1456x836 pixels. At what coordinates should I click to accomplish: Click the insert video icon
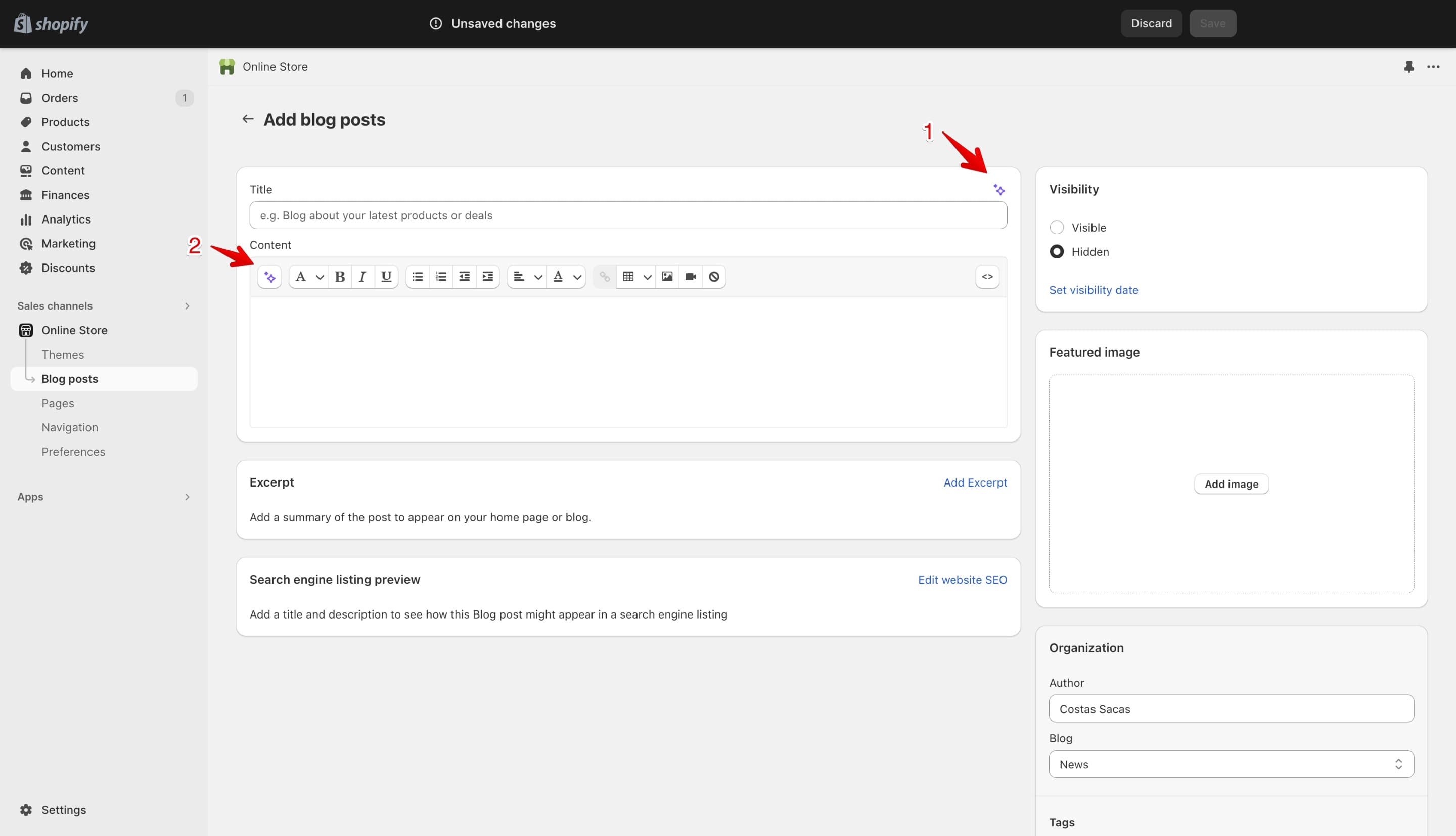click(691, 277)
